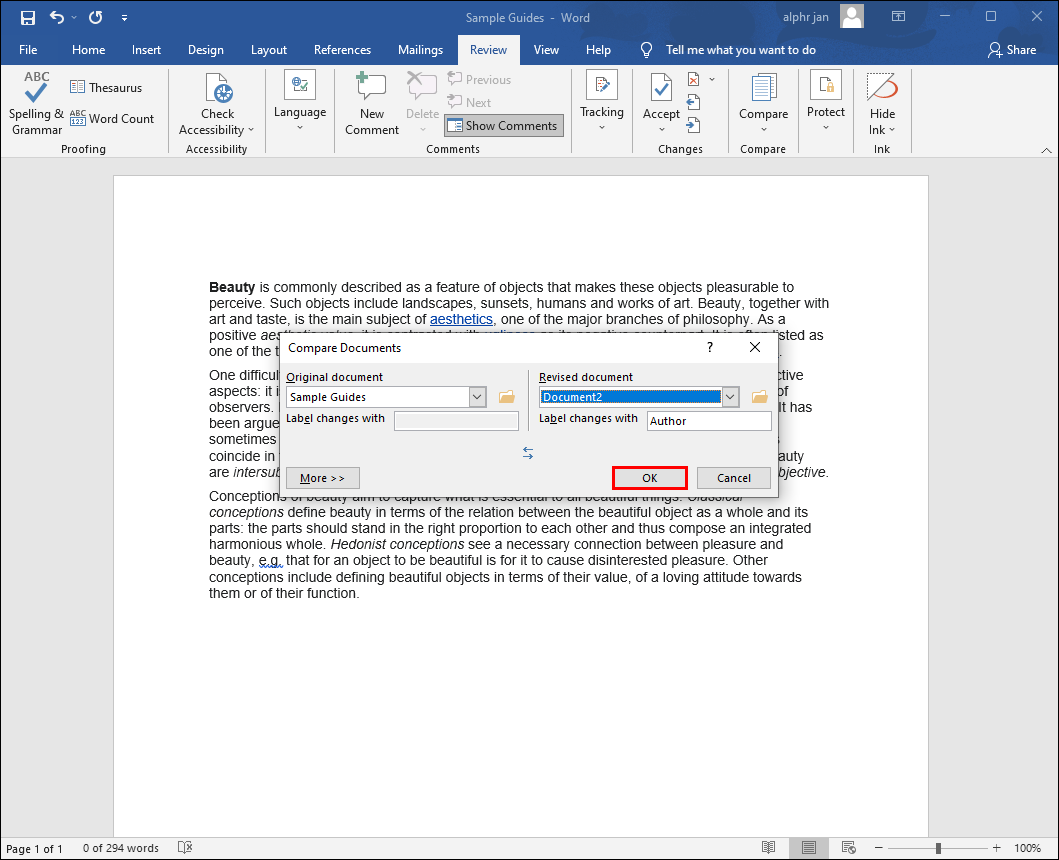
Task: Swap documents using the arrows icon
Action: 528,453
